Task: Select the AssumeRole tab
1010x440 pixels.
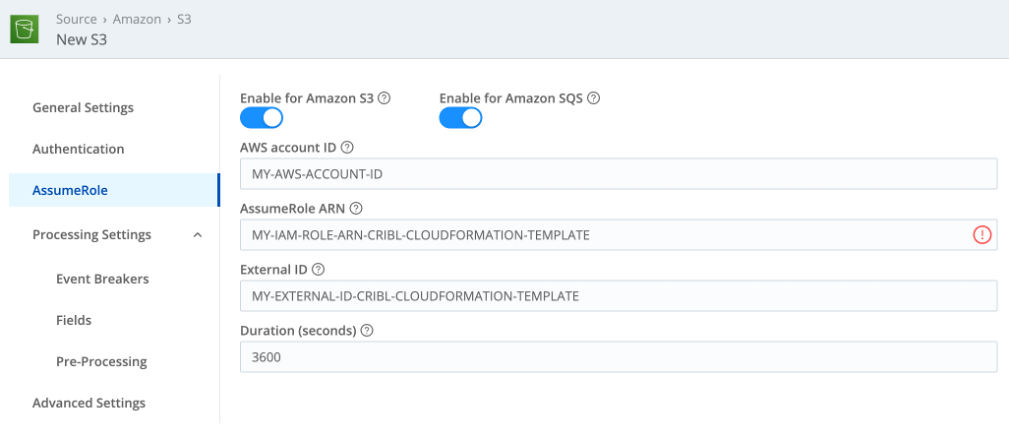Action: coord(70,190)
